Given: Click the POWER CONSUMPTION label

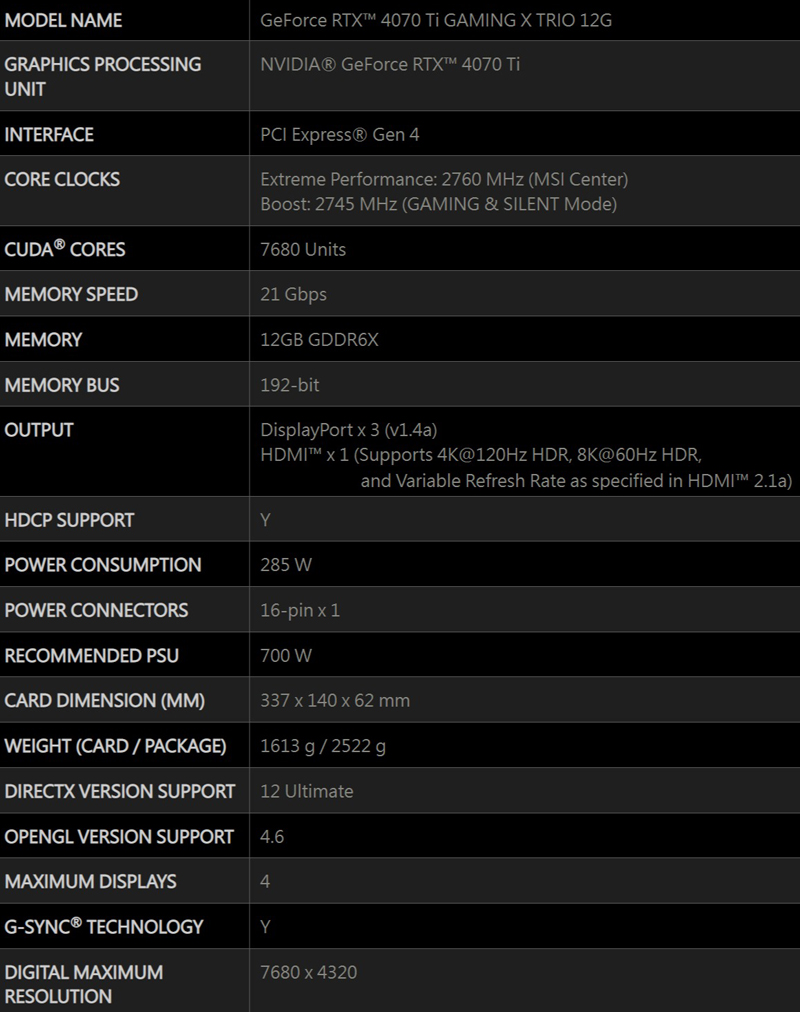Looking at the screenshot, I should [103, 565].
